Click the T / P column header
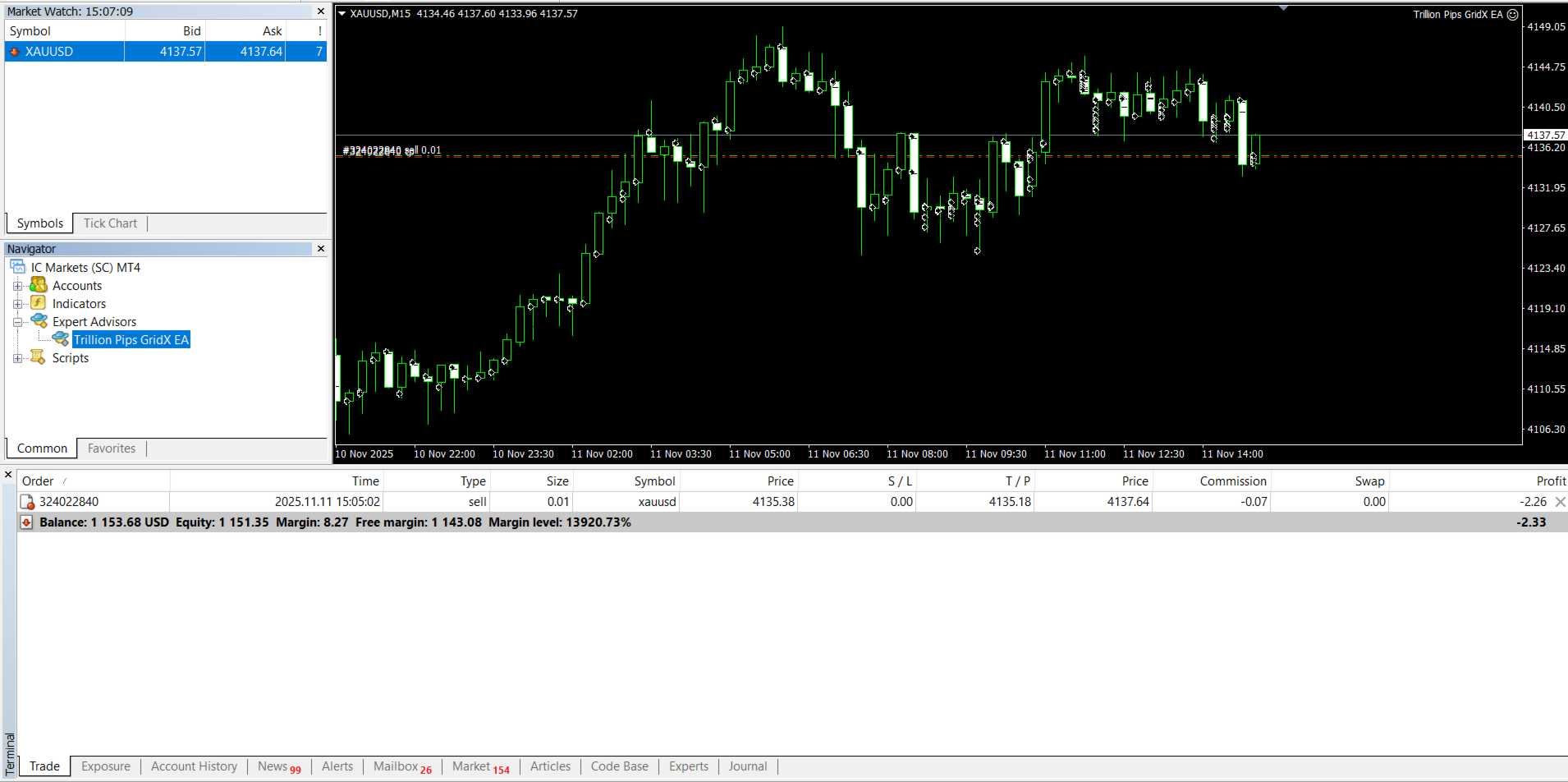Screen dimensions: 1568x782 click(x=975, y=481)
